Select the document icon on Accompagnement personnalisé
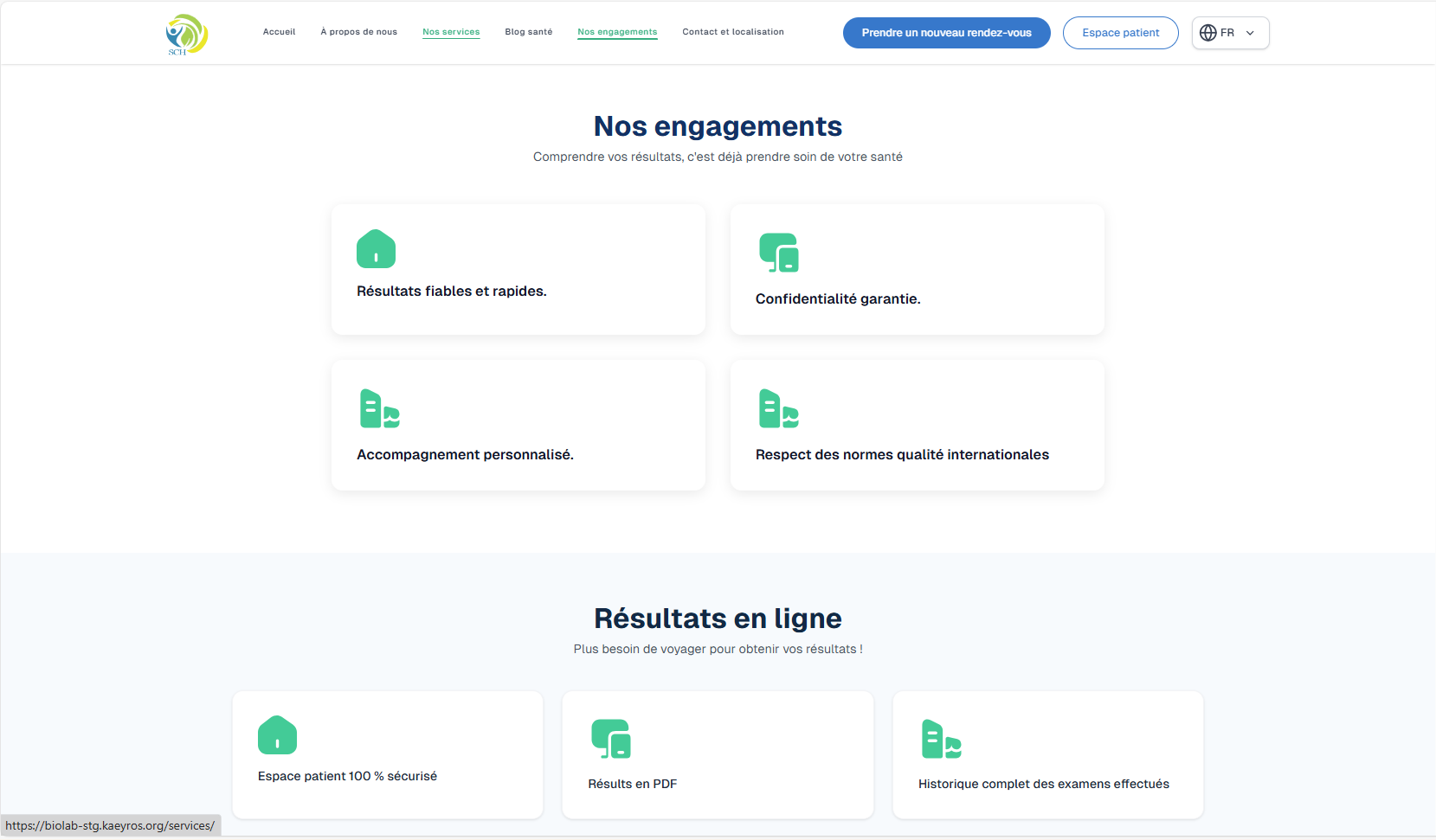1436x840 pixels. (x=378, y=410)
